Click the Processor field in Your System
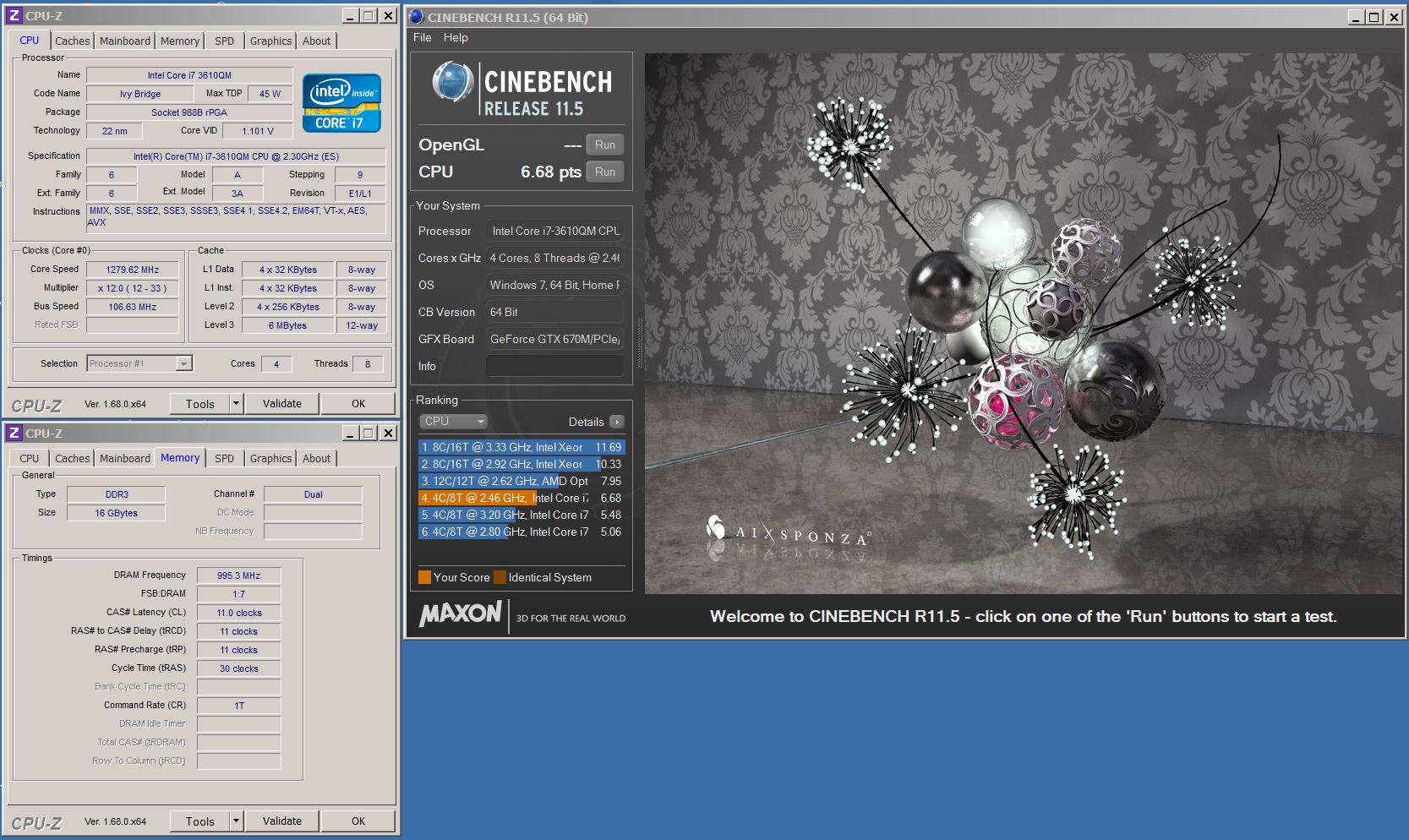The image size is (1409, 840). point(554,231)
